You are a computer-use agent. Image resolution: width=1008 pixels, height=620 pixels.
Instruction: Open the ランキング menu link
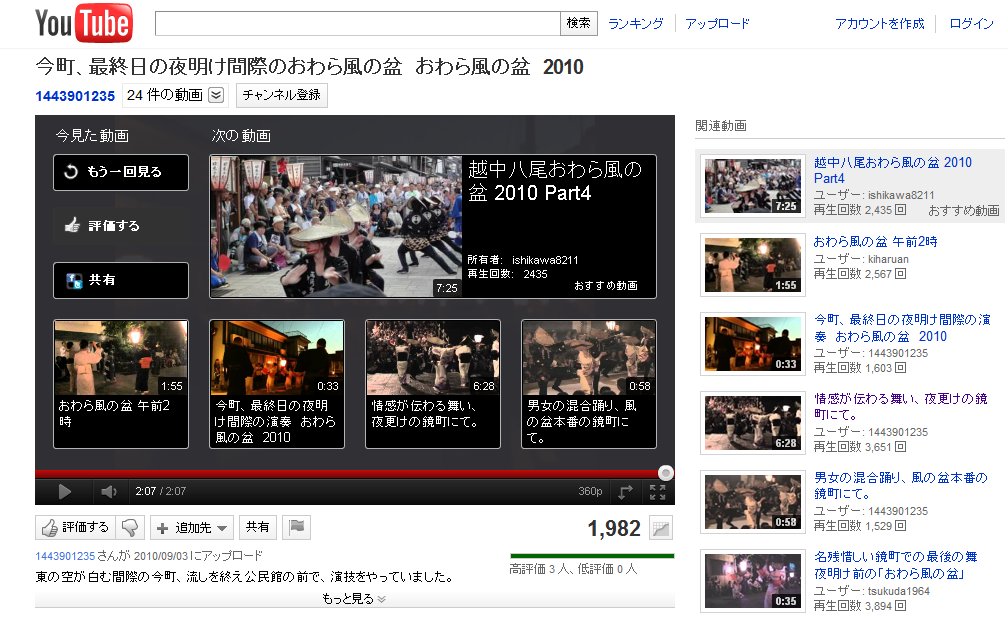635,24
